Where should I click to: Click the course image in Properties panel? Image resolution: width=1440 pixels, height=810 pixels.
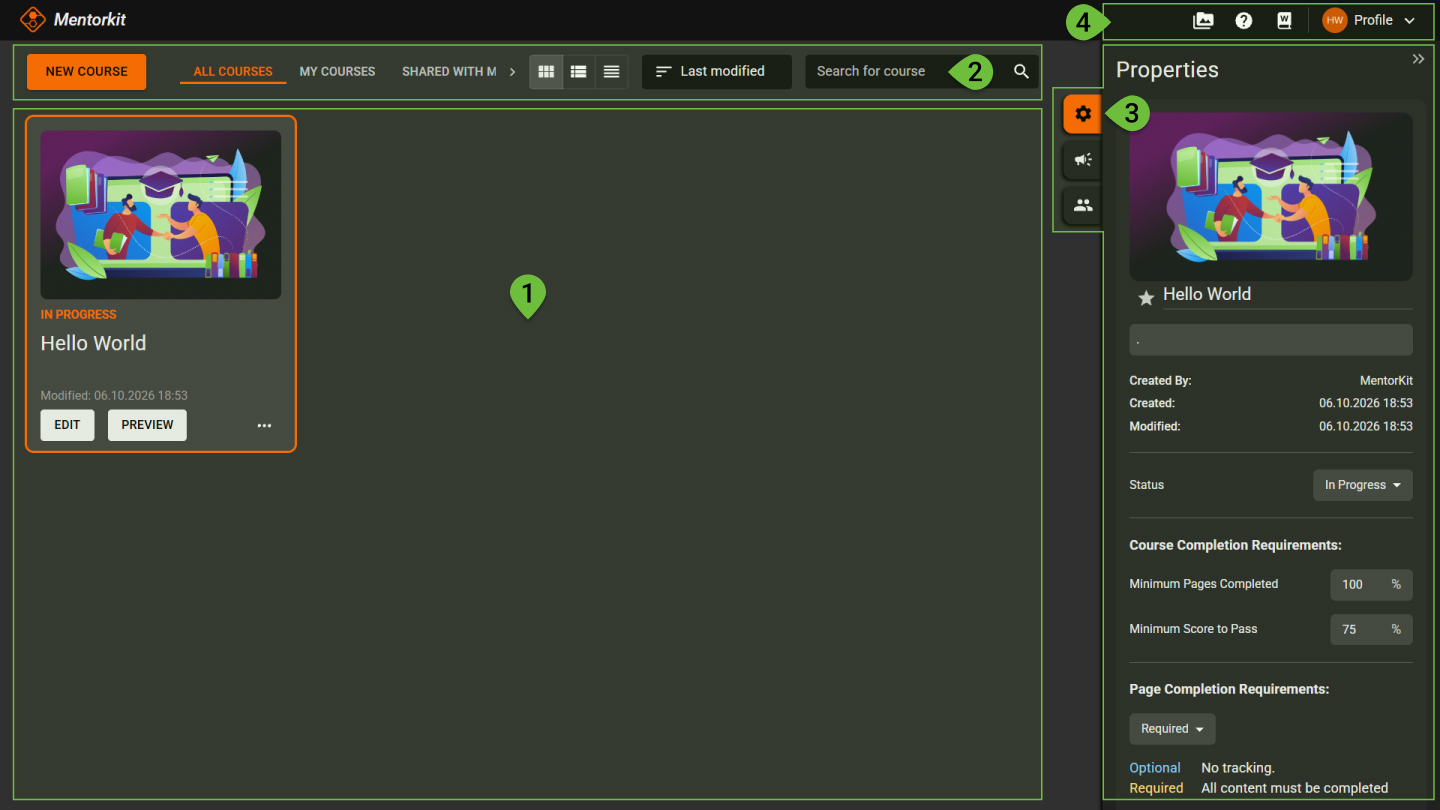(1271, 197)
